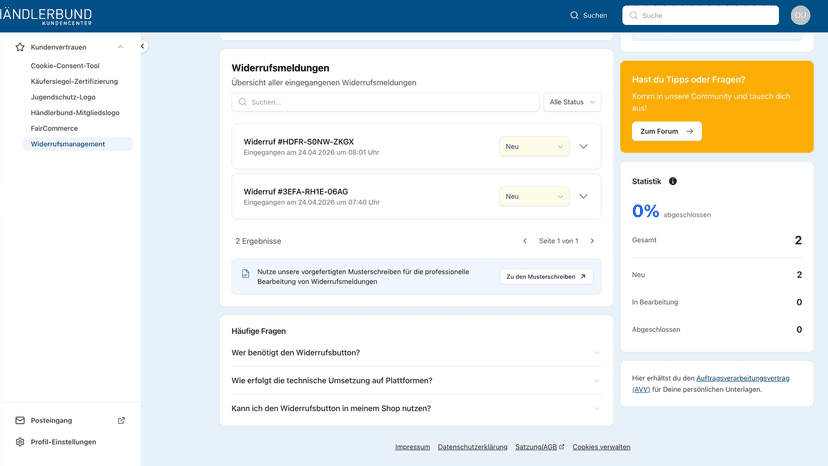Screen dimensions: 828x466
Task: Expand details of Widerruf #3EFA-RH1E-06AG
Action: point(584,197)
